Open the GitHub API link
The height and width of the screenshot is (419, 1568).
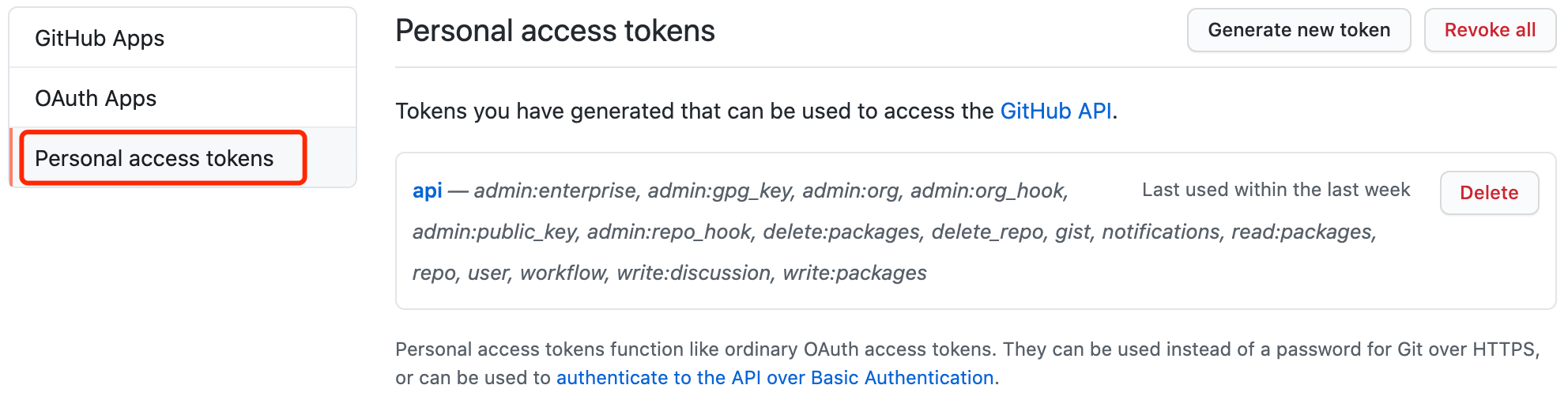[1056, 111]
